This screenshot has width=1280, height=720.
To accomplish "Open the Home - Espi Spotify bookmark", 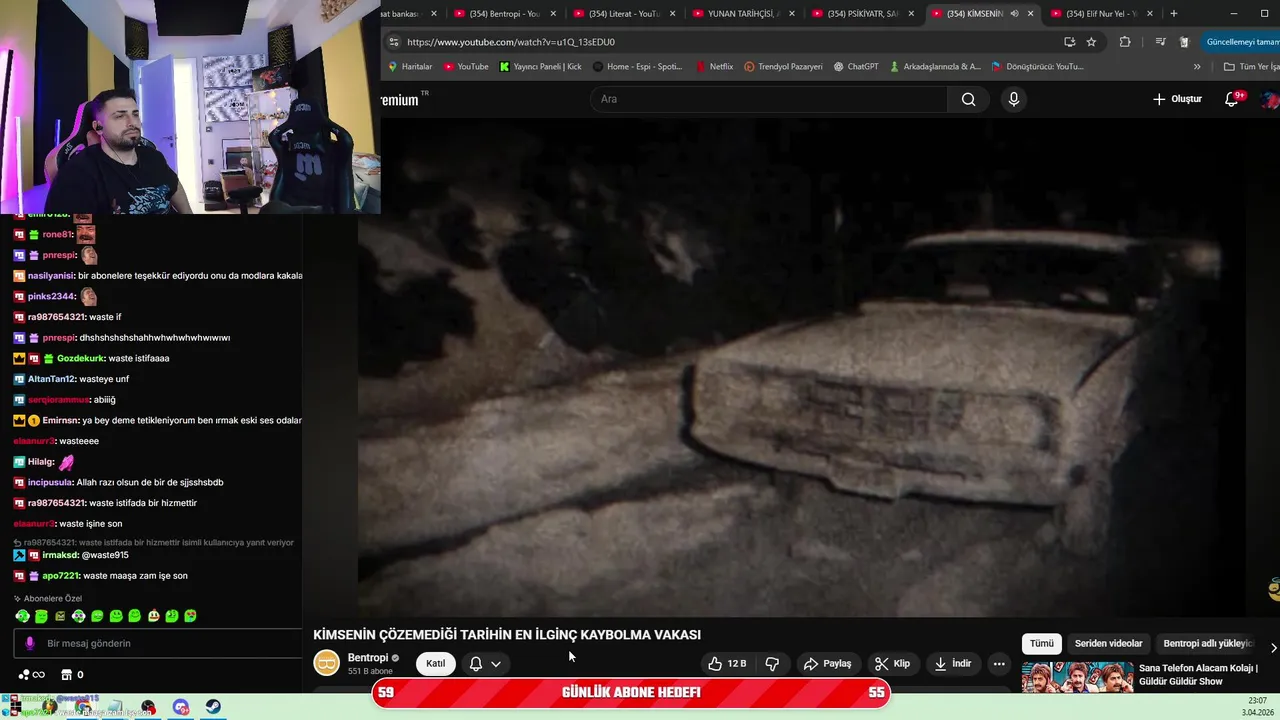I will [637, 67].
